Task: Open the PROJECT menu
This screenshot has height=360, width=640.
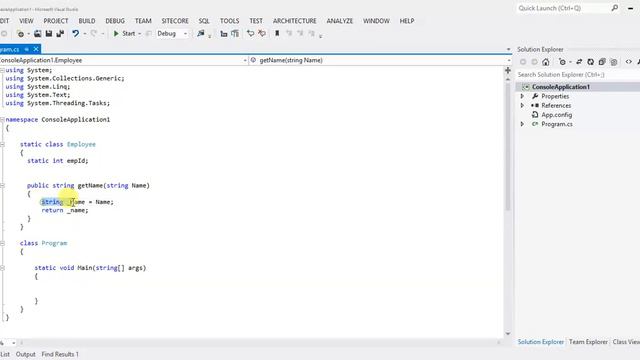Action: point(56,21)
